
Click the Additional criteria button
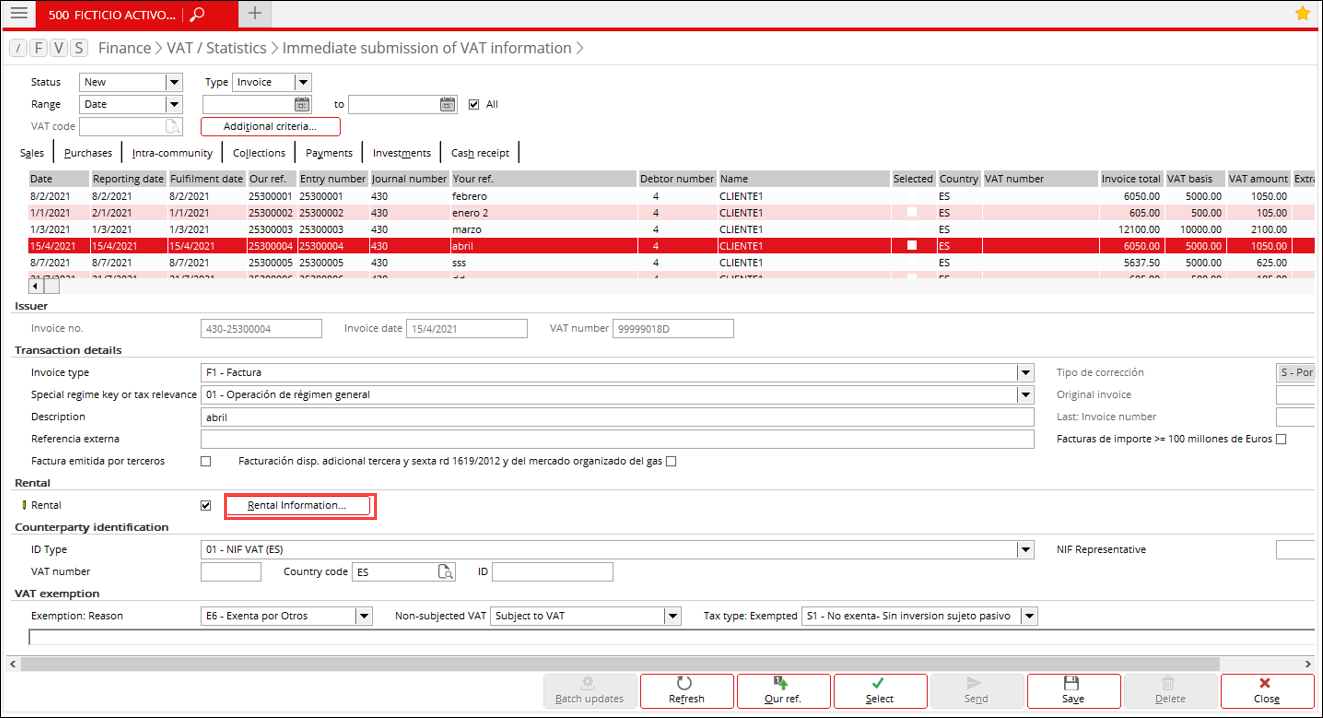[270, 126]
